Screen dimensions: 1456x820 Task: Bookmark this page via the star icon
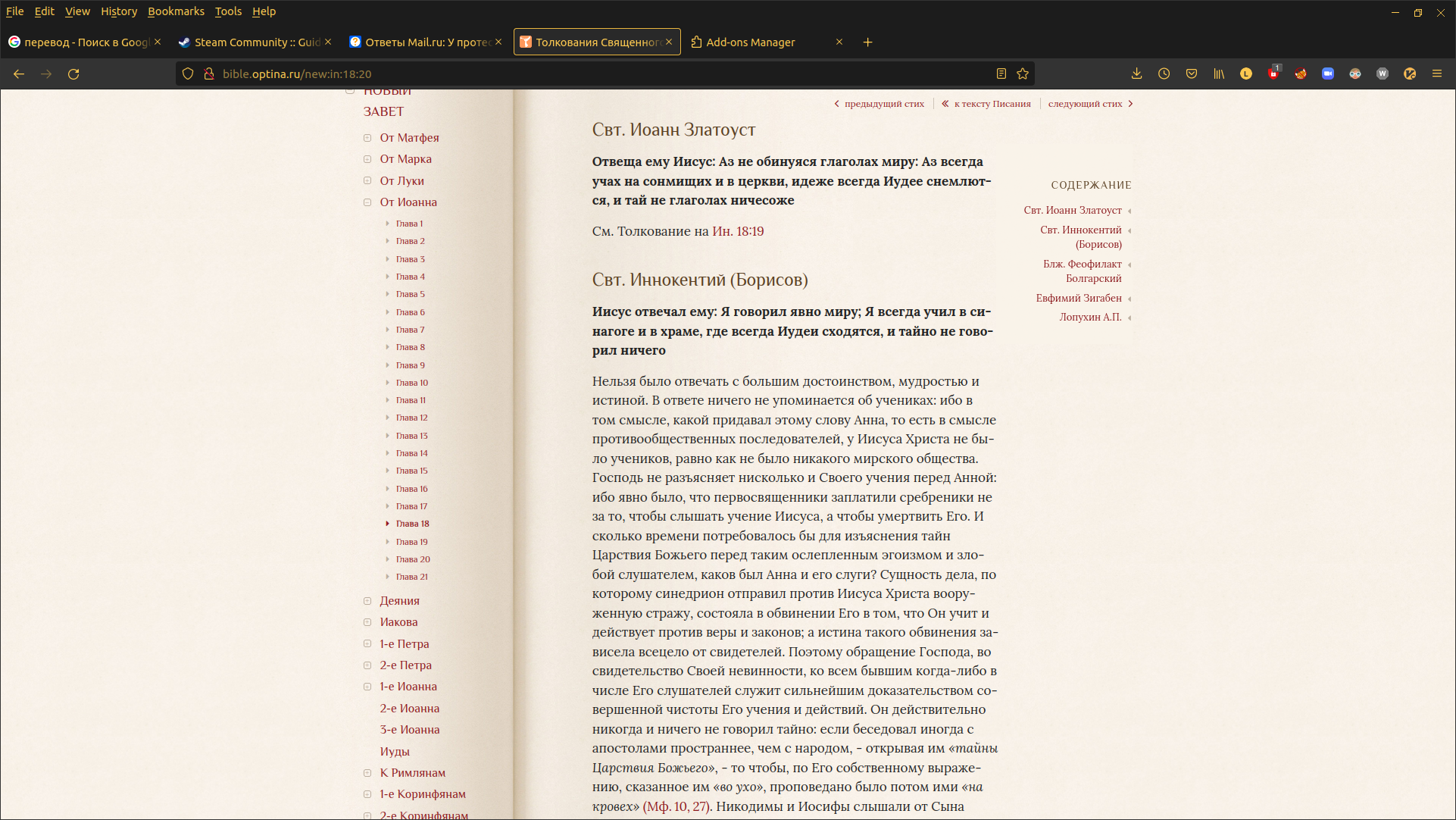coord(1022,74)
